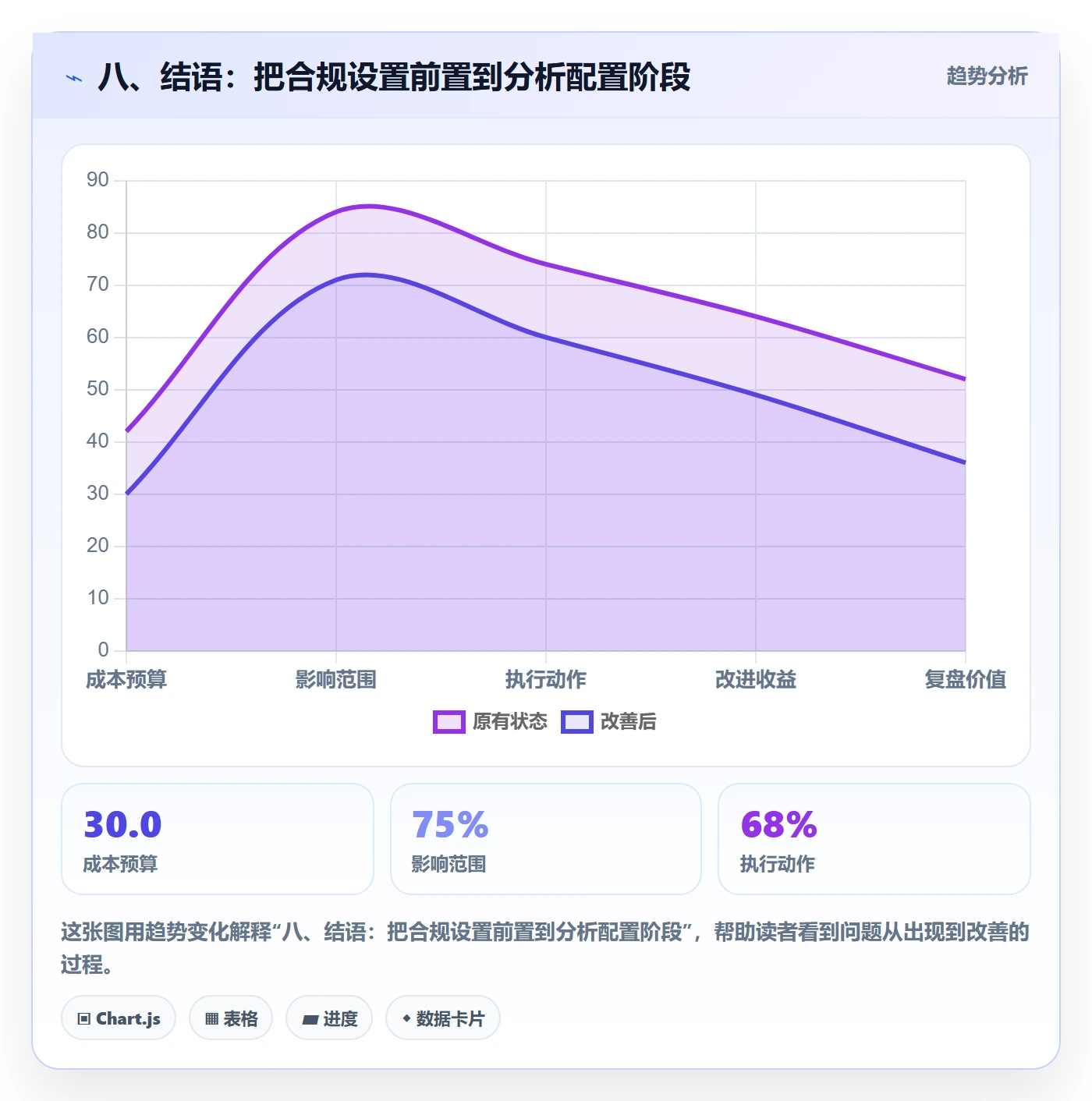Click the 改进收益 x-axis label

[756, 680]
